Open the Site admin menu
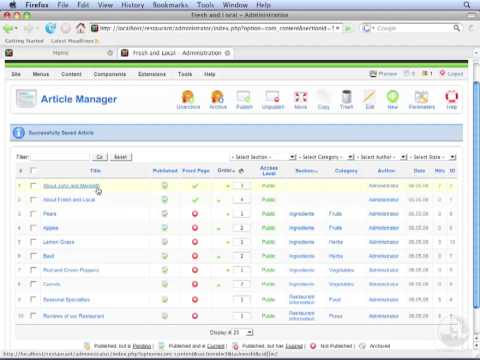 coord(16,74)
